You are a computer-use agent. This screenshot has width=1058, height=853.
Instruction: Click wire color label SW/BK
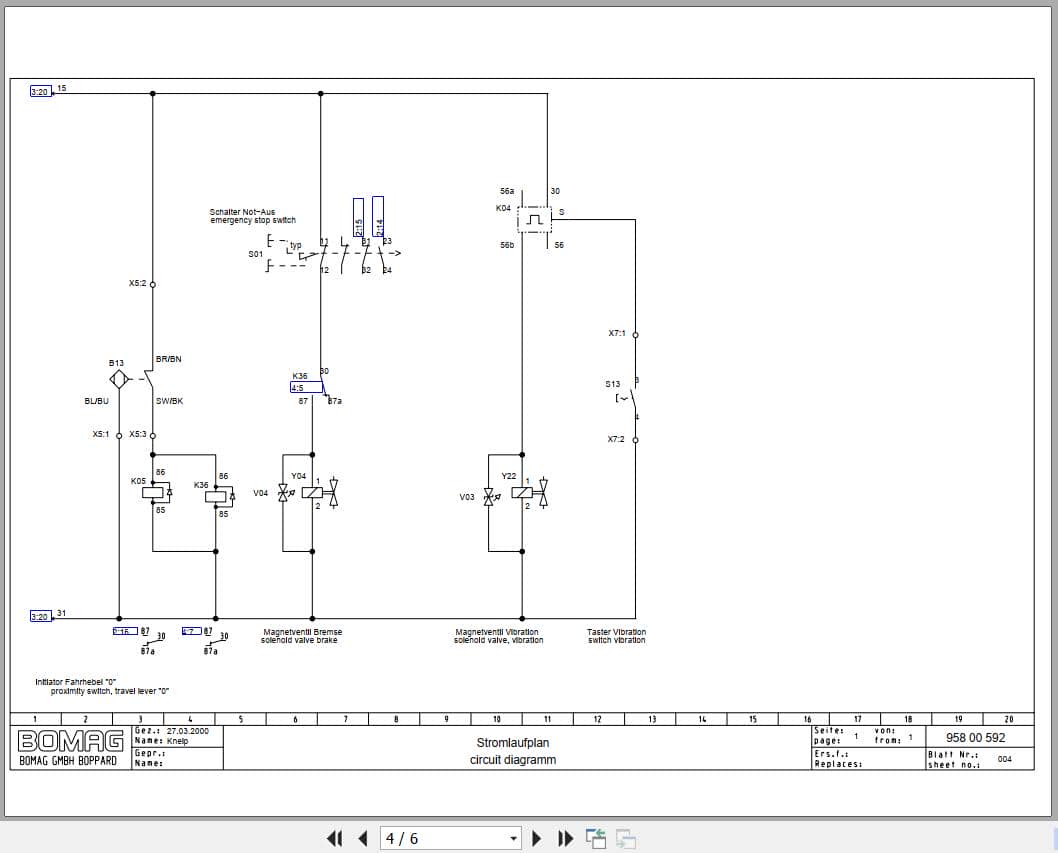coord(169,401)
